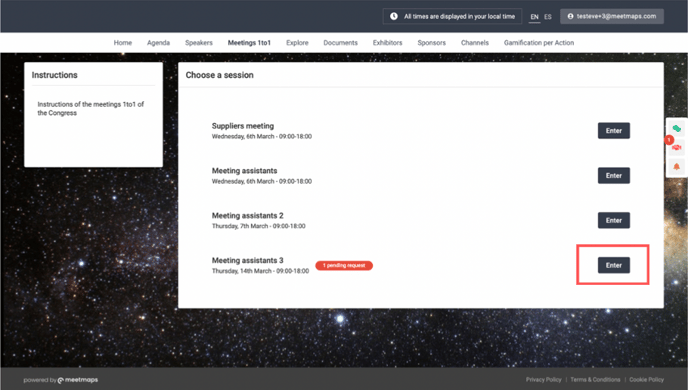Open the orange notification bell

[677, 166]
